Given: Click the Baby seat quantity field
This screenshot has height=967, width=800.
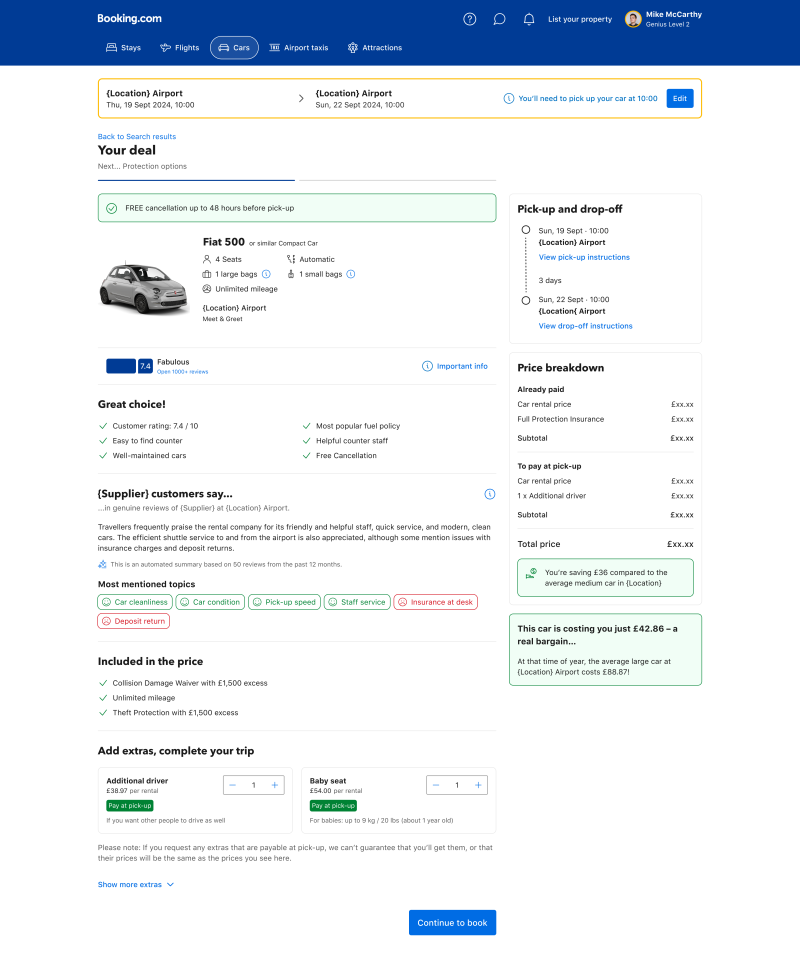Looking at the screenshot, I should pyautogui.click(x=457, y=785).
